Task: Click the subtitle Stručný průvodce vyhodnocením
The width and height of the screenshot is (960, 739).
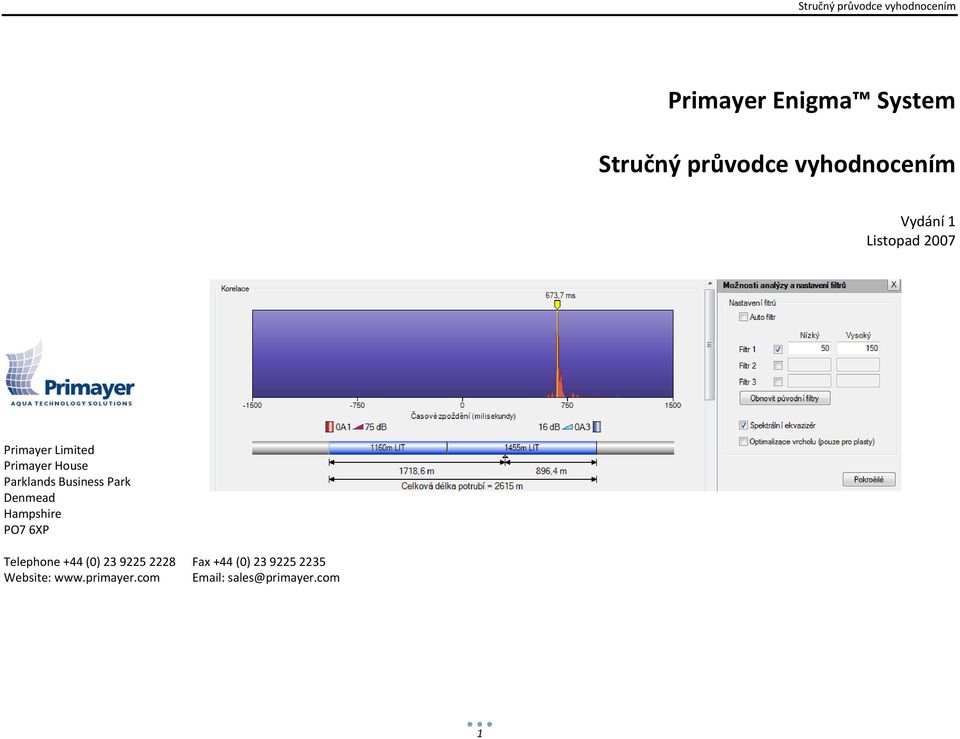Action: click(776, 164)
